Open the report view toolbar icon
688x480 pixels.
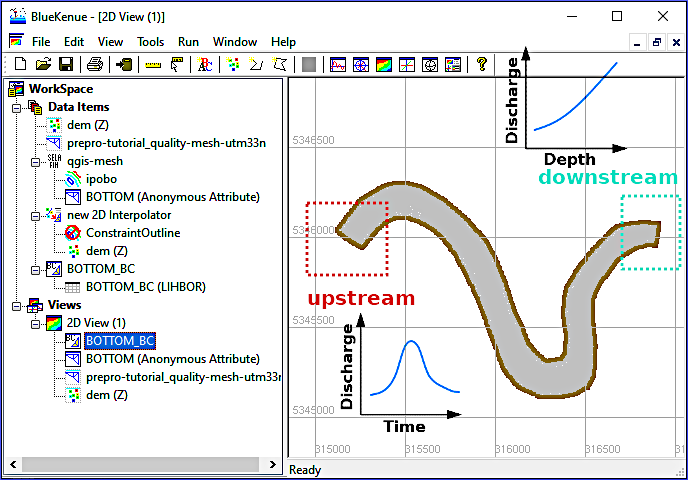click(x=453, y=65)
